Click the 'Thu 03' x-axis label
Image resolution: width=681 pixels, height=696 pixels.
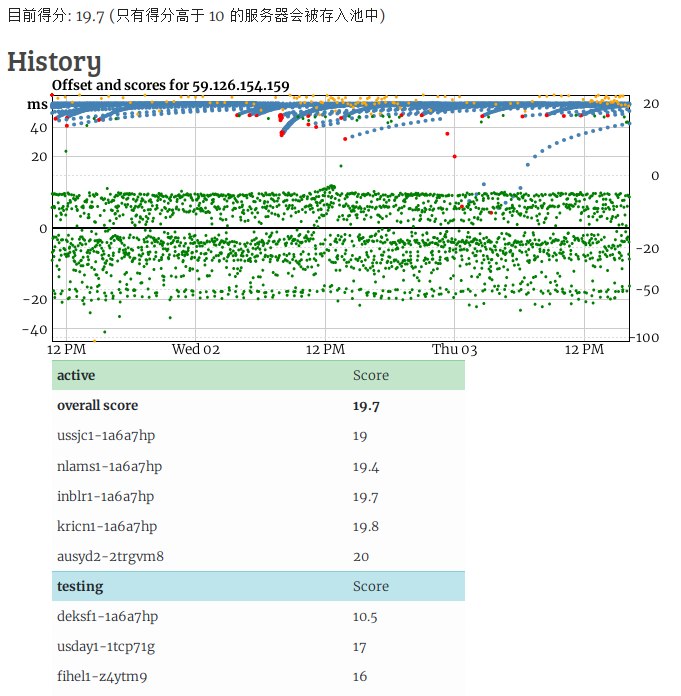point(454,349)
